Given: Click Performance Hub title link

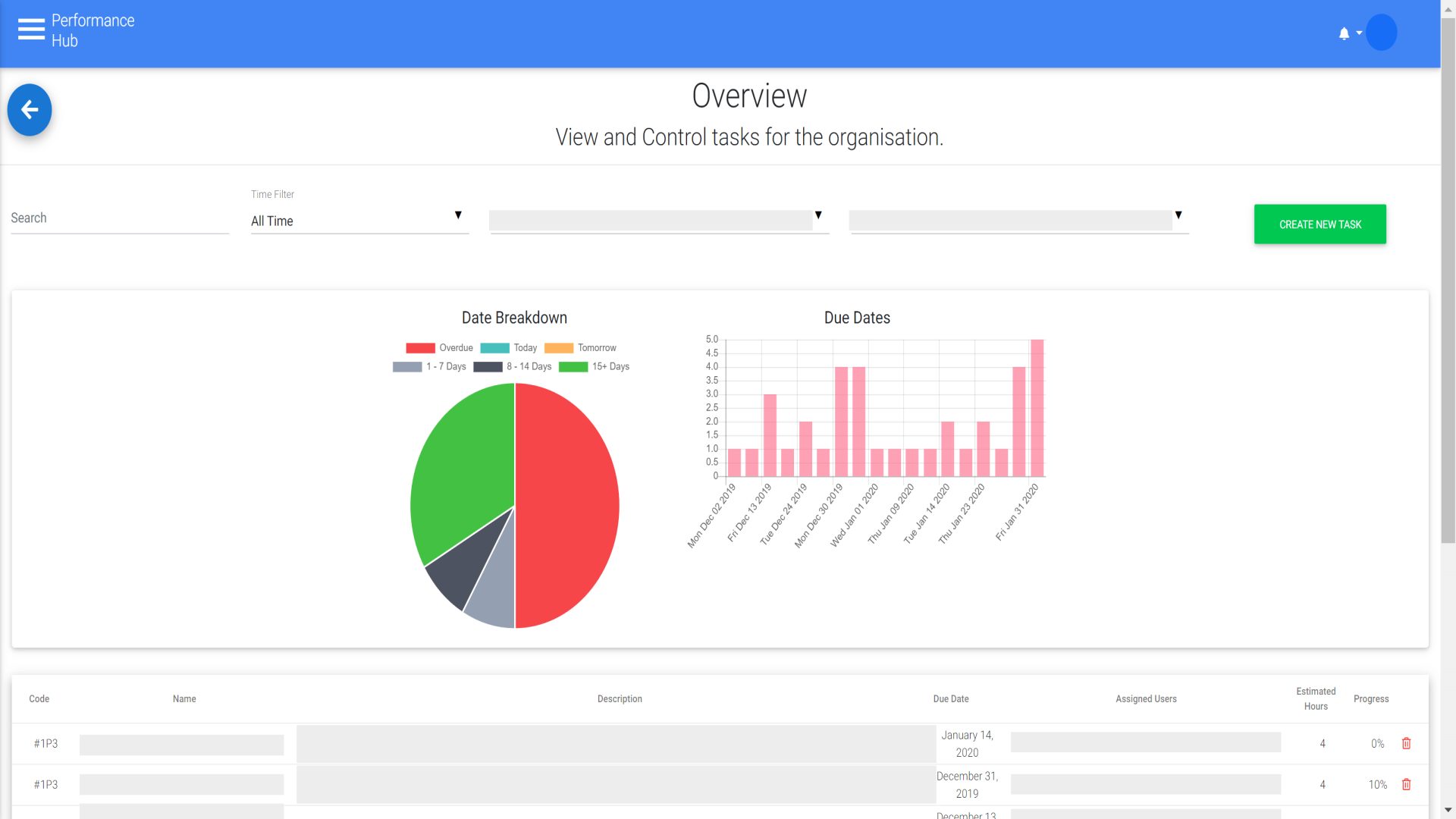Looking at the screenshot, I should 93,30.
